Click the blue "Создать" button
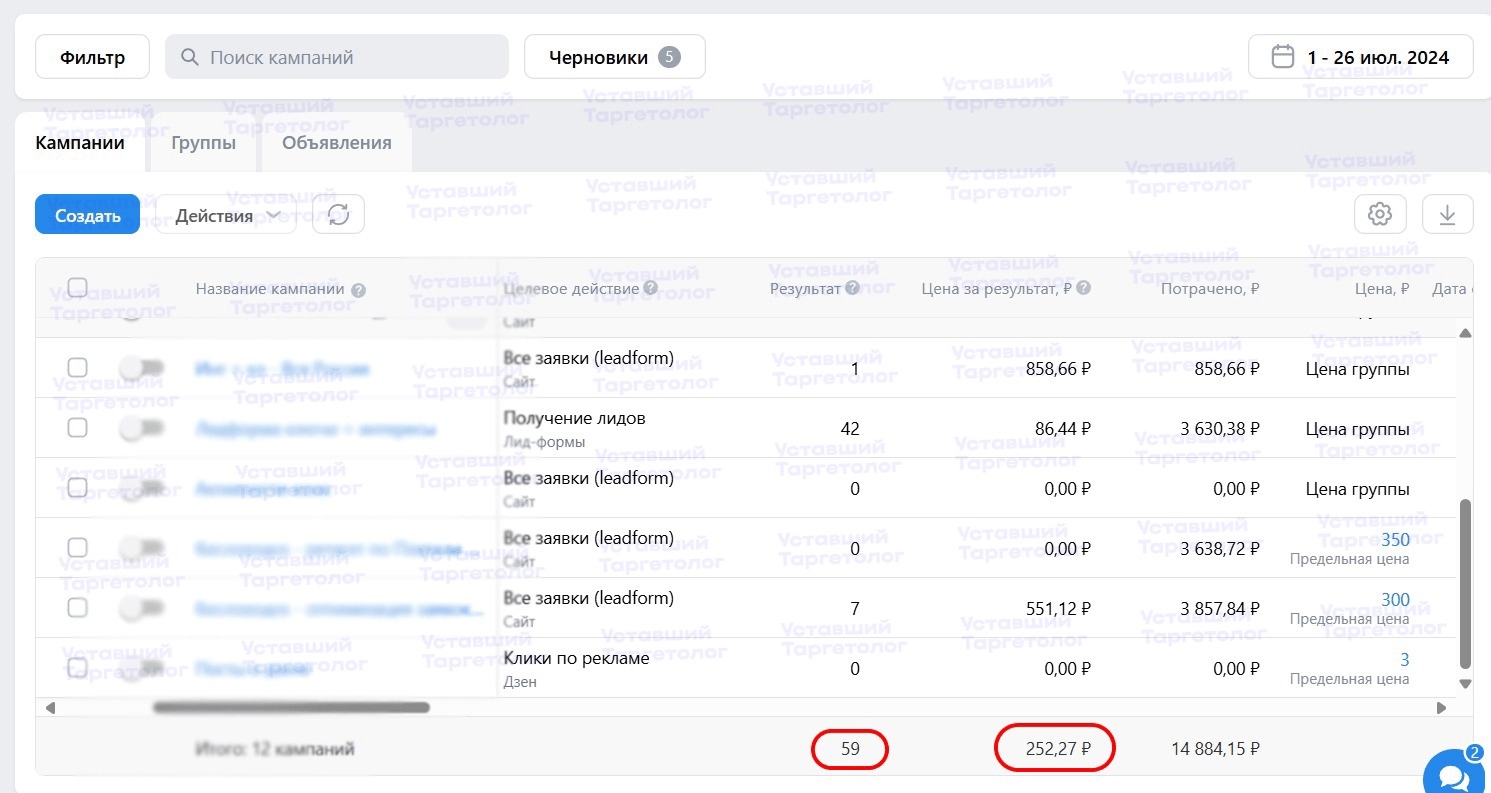 tap(87, 215)
